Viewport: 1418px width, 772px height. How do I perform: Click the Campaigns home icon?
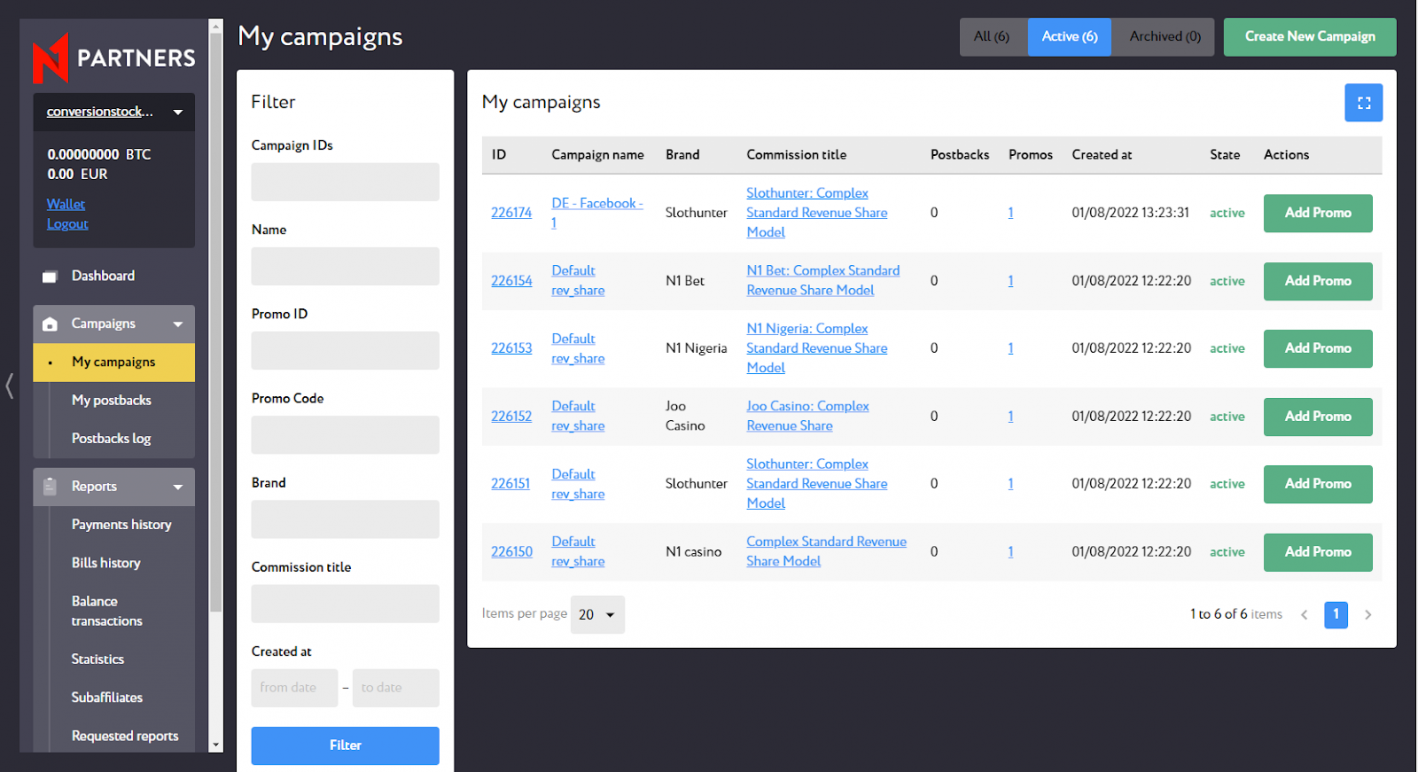point(50,324)
